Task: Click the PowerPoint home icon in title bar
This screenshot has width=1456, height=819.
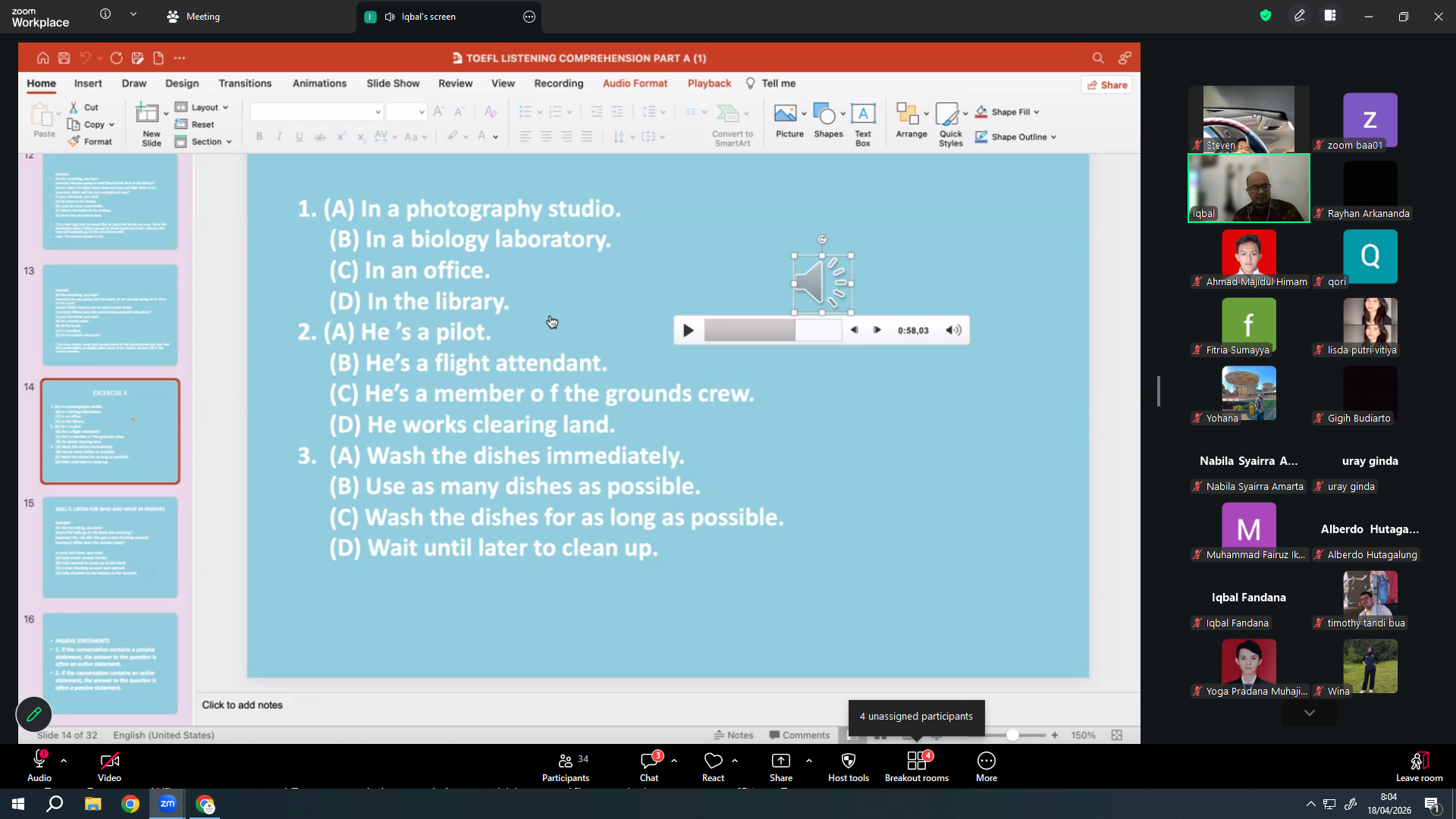Action: (42, 58)
